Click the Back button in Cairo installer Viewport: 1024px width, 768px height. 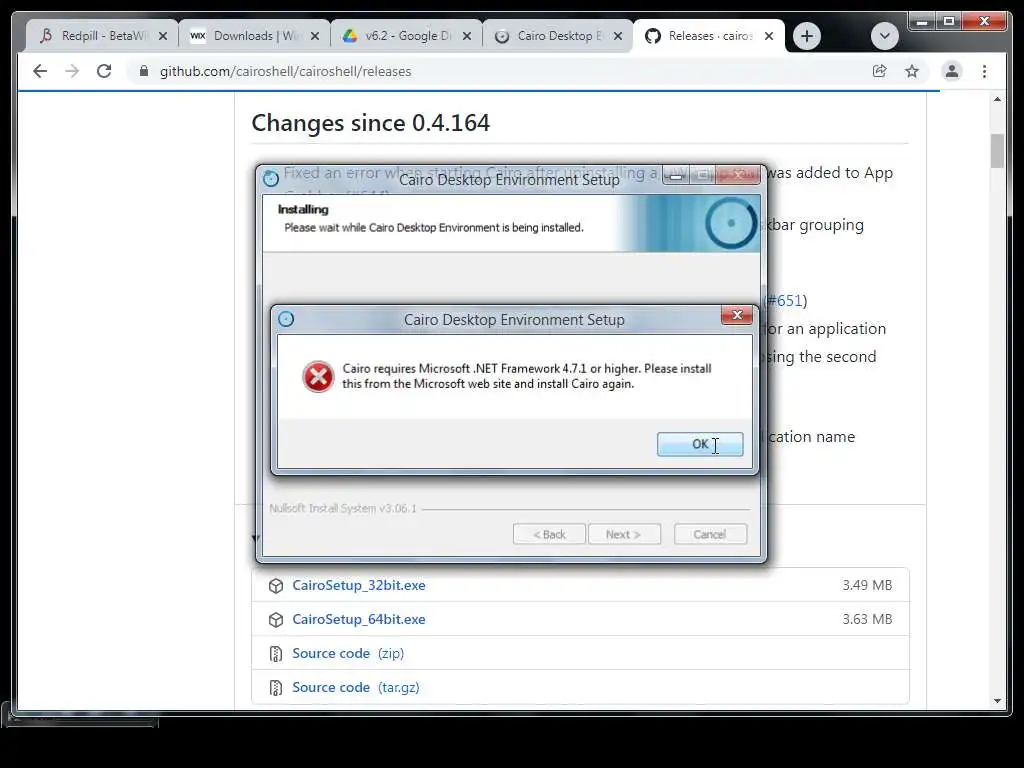[x=549, y=534]
